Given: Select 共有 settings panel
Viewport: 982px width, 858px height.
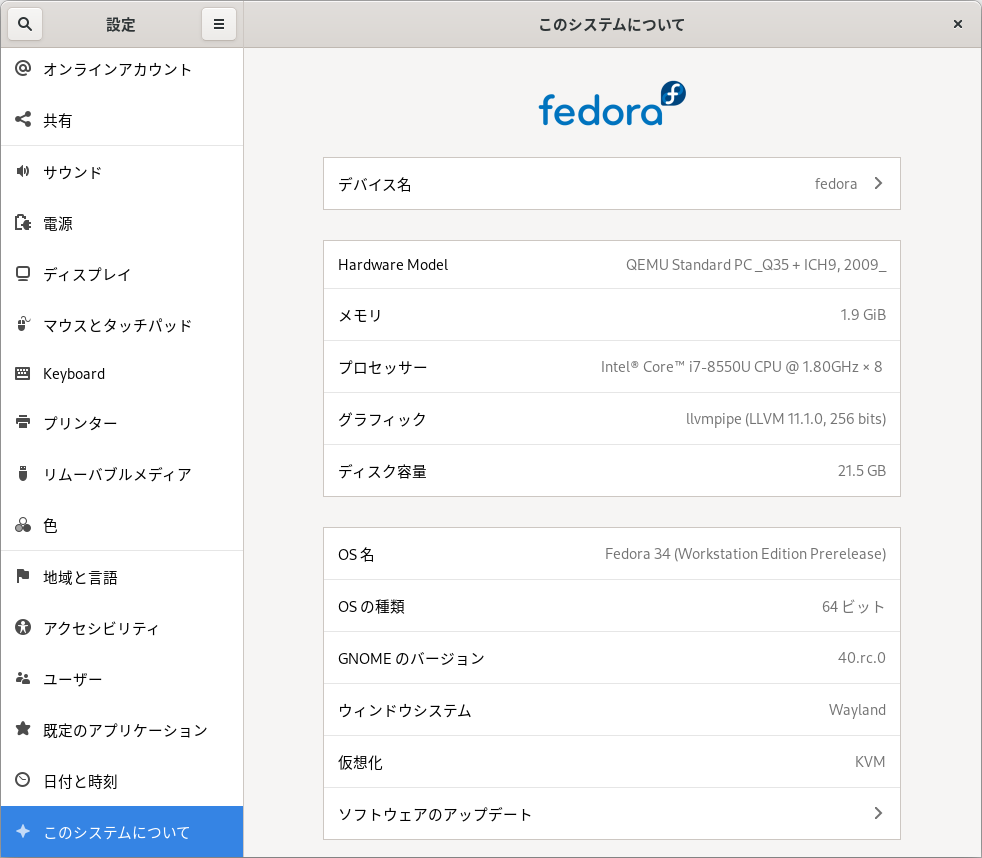Looking at the screenshot, I should pos(122,120).
